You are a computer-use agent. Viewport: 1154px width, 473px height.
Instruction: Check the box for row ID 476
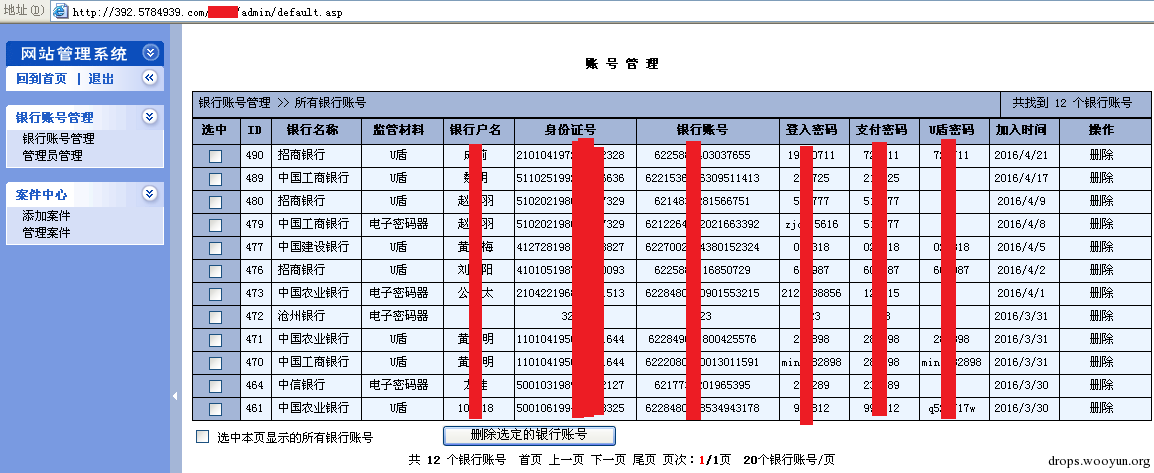pyautogui.click(x=215, y=271)
